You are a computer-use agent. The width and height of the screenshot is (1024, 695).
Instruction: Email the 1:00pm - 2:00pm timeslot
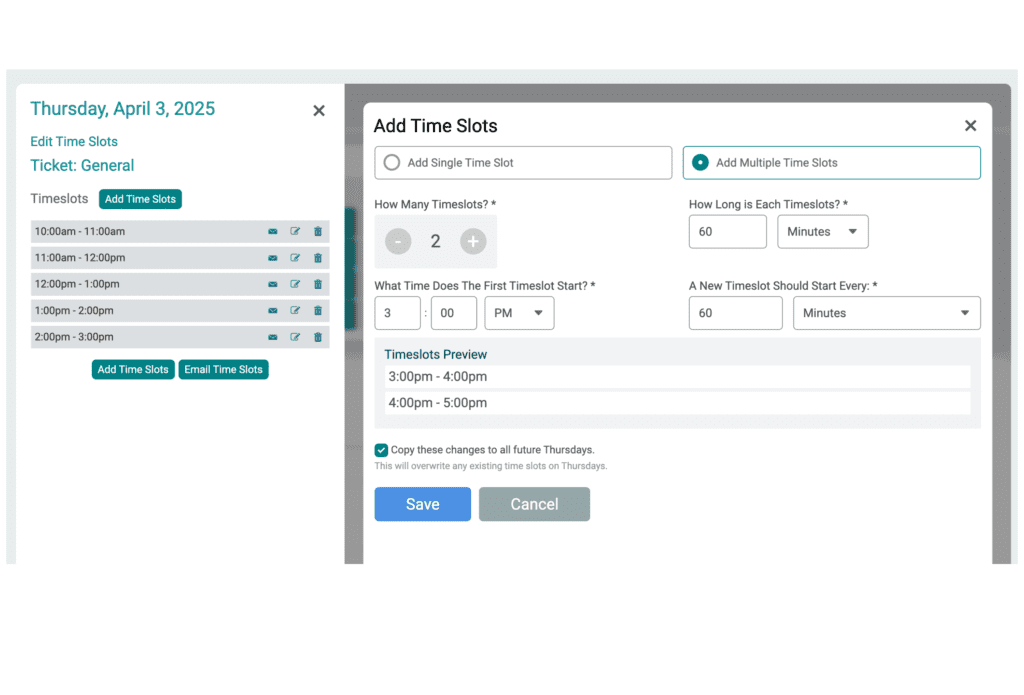pos(272,310)
